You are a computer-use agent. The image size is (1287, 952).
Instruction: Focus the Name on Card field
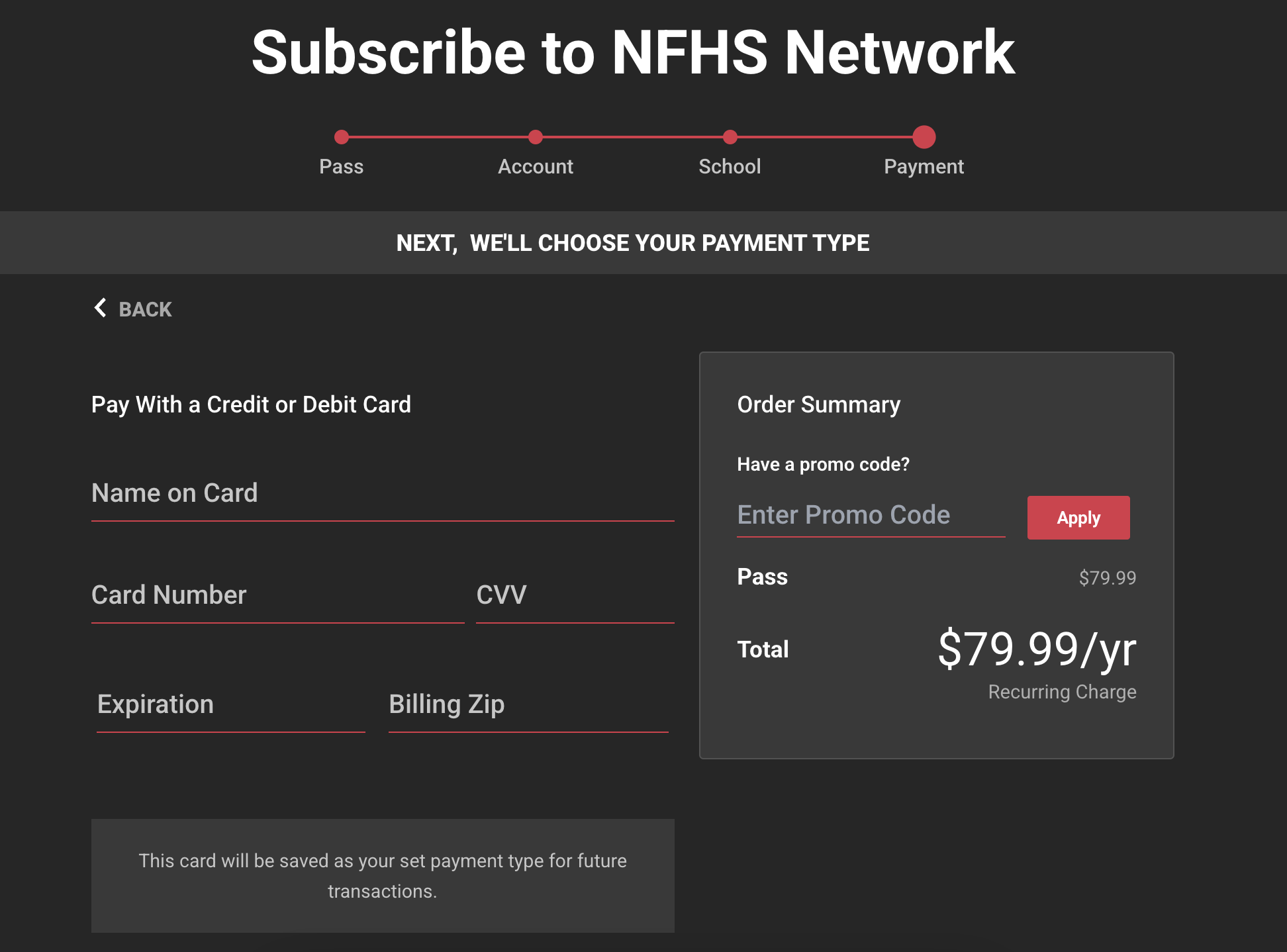(x=383, y=494)
